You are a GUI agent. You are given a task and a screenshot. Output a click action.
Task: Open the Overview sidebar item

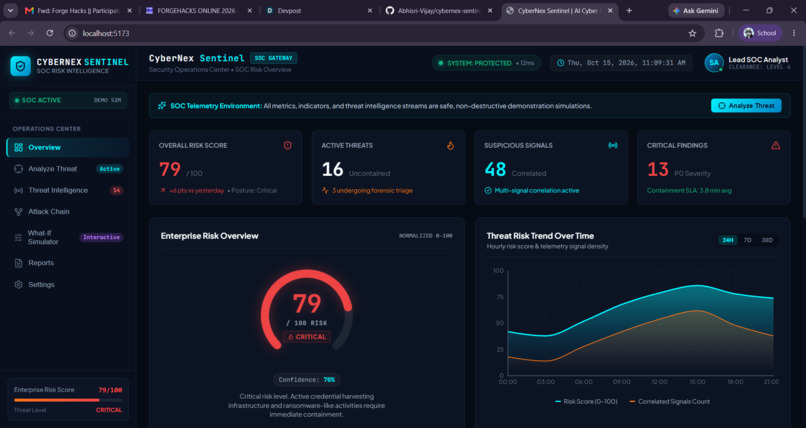point(68,147)
